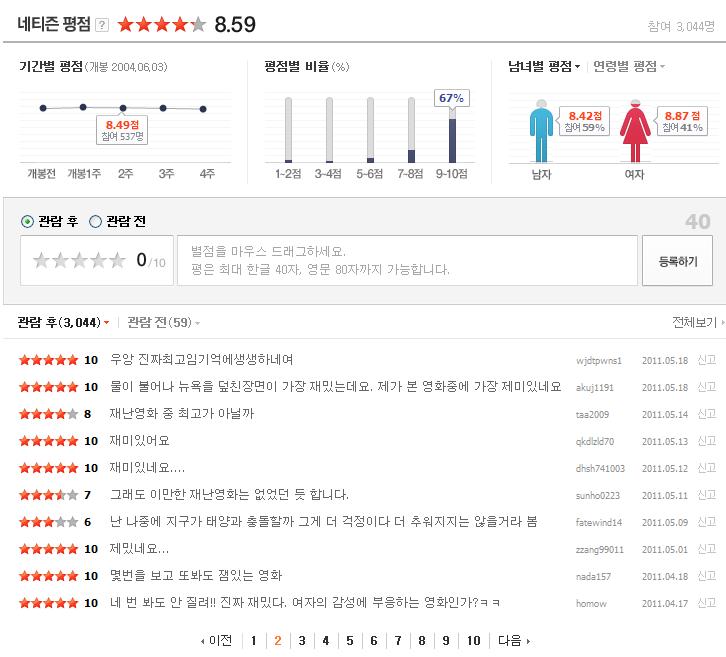The width and height of the screenshot is (726, 657).
Task: Go to review page 9
Action: [x=446, y=640]
